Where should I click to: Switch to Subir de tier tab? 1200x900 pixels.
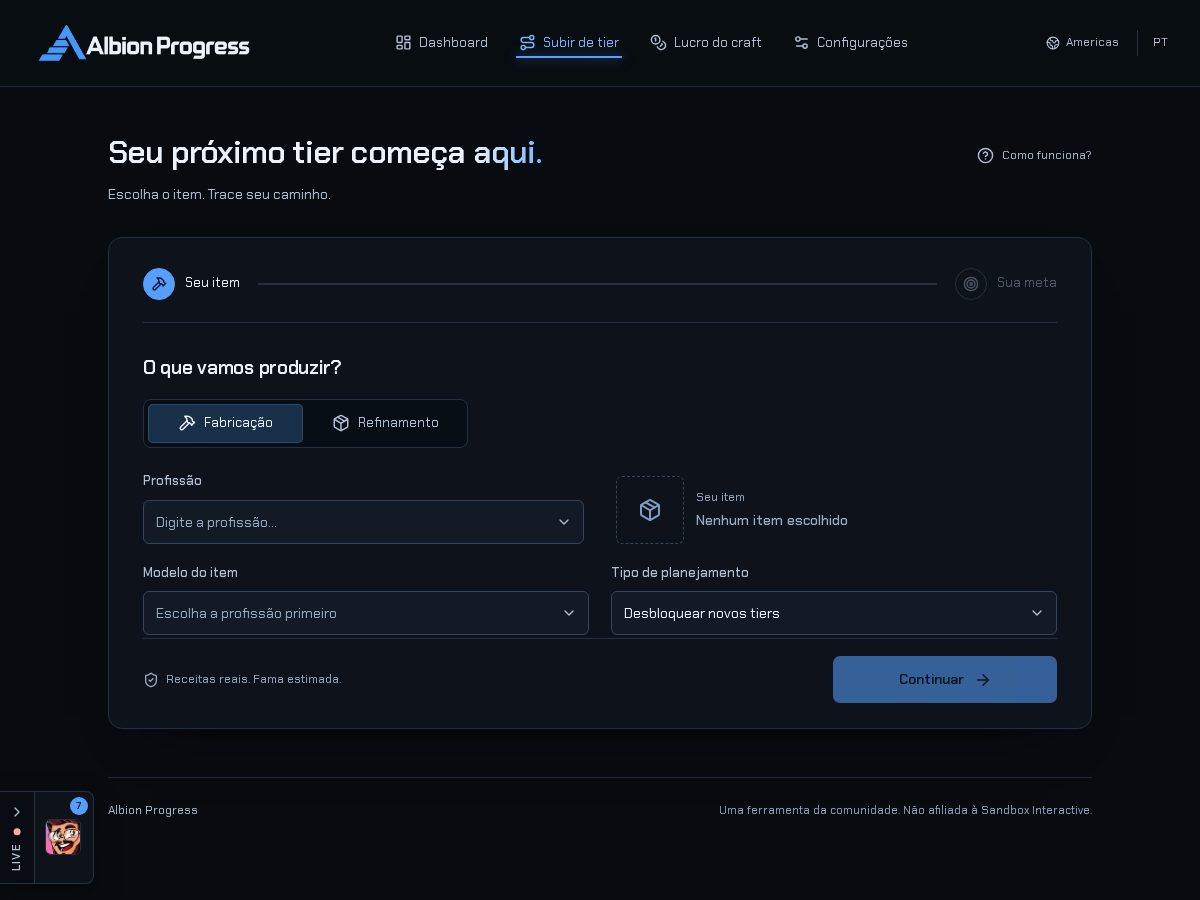click(569, 42)
